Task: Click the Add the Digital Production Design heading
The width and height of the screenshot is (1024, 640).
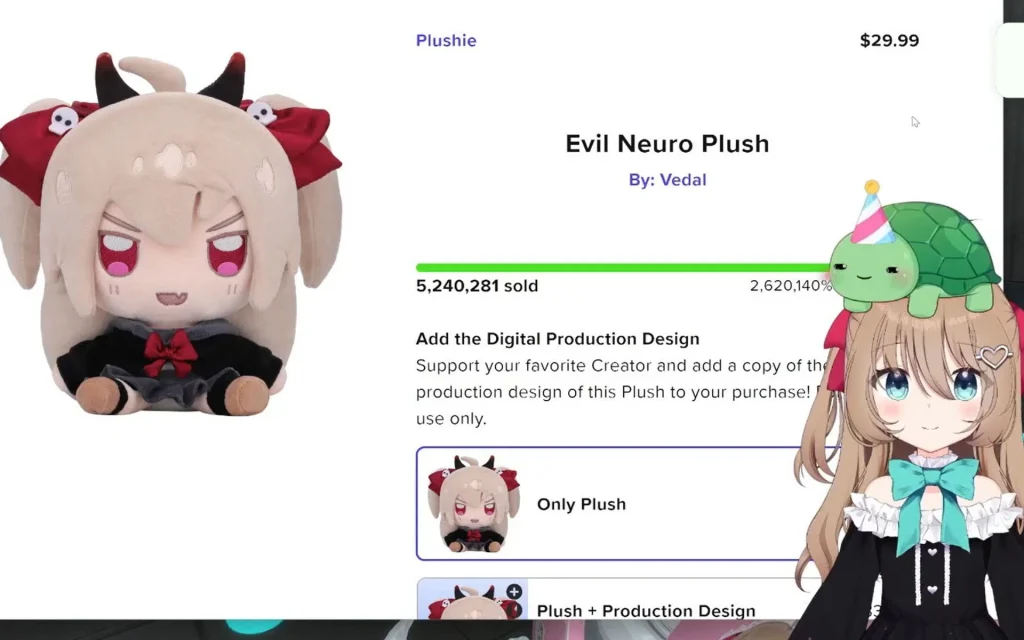Action: pyautogui.click(x=558, y=339)
